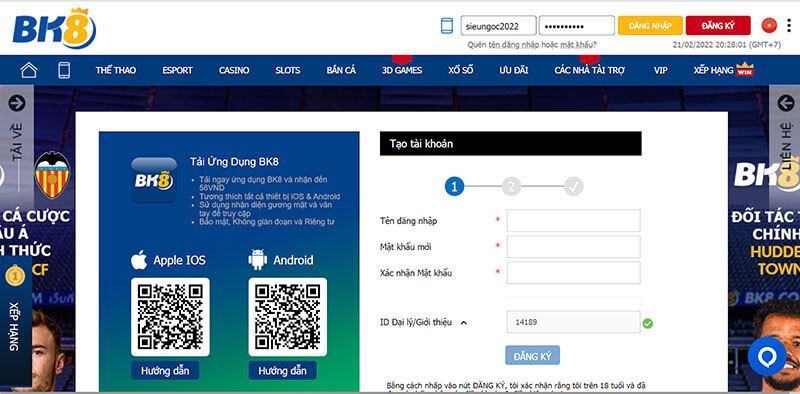This screenshot has height=394, width=800.
Task: Click the BK8 logo in the header
Action: [x=54, y=29]
